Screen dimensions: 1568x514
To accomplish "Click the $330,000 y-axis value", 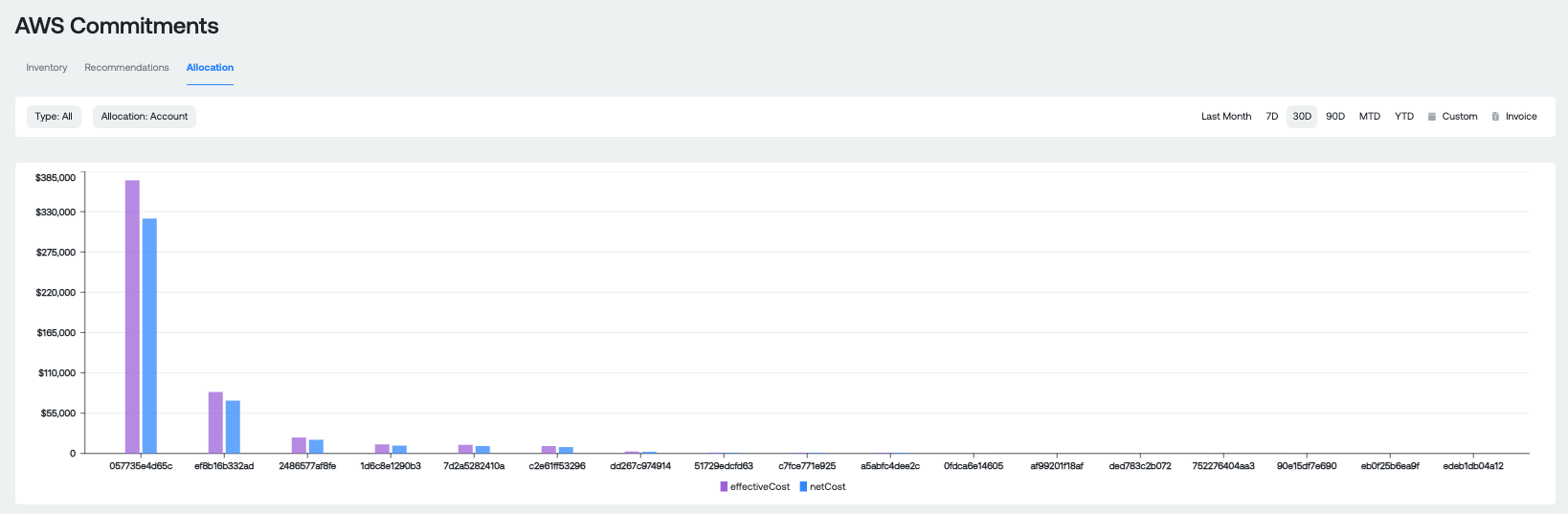I will (x=56, y=212).
